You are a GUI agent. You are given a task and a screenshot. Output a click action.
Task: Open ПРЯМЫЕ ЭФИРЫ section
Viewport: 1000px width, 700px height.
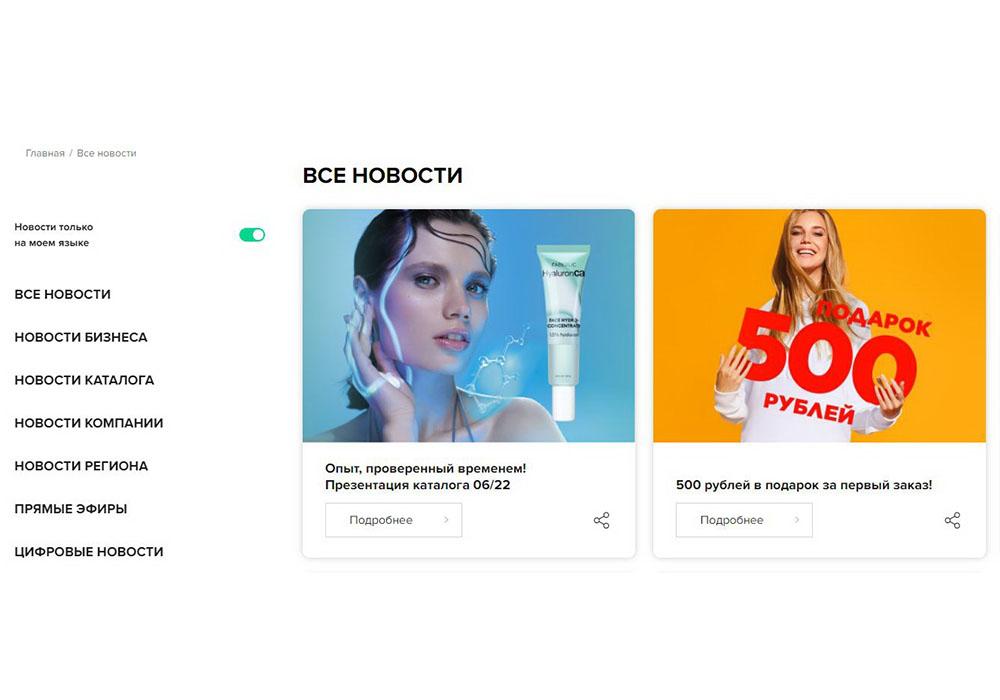(x=71, y=509)
